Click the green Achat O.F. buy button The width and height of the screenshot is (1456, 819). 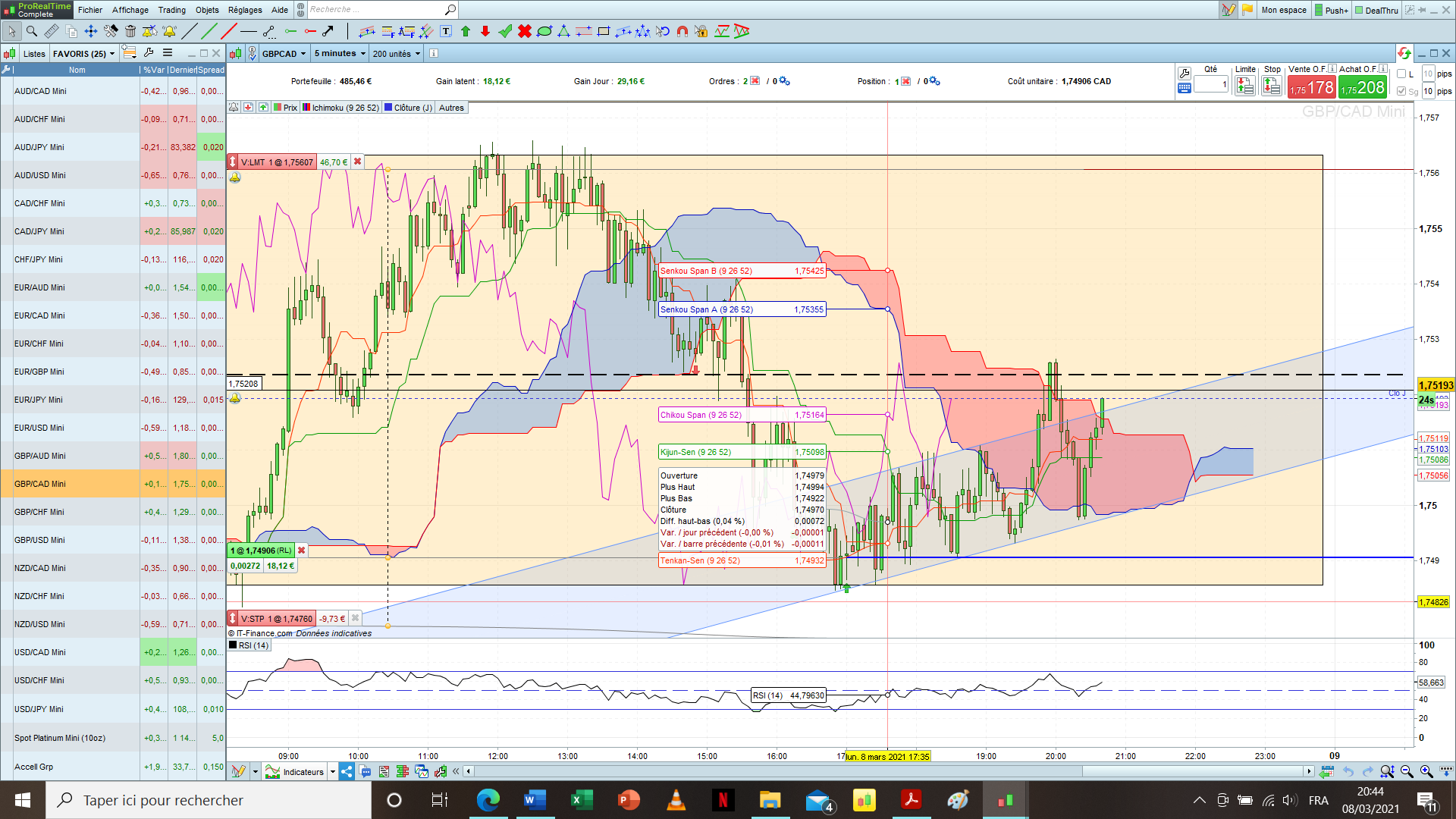tap(1362, 87)
